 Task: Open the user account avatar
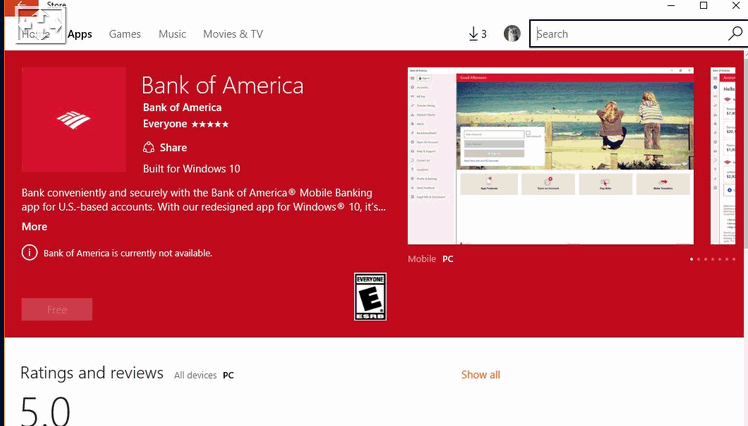click(512, 33)
